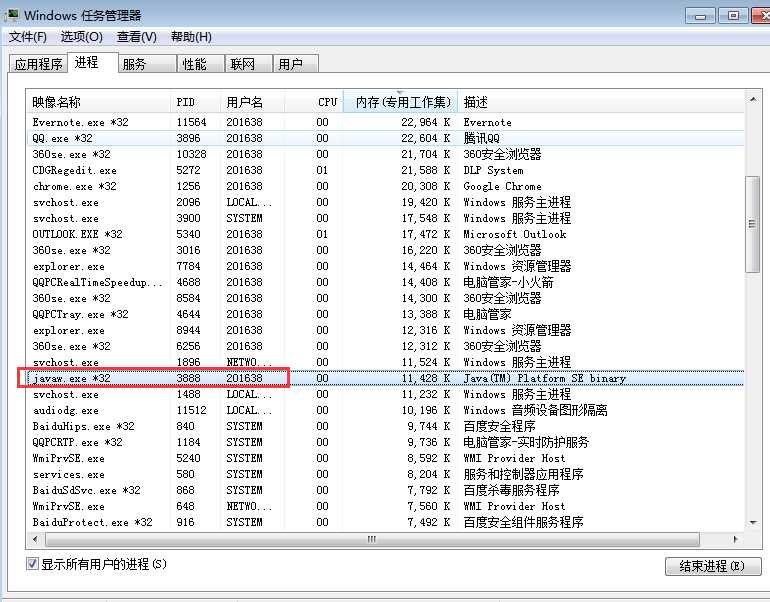Sort by 内存(专用工作集) column header
Image resolution: width=770 pixels, height=602 pixels.
(x=400, y=102)
